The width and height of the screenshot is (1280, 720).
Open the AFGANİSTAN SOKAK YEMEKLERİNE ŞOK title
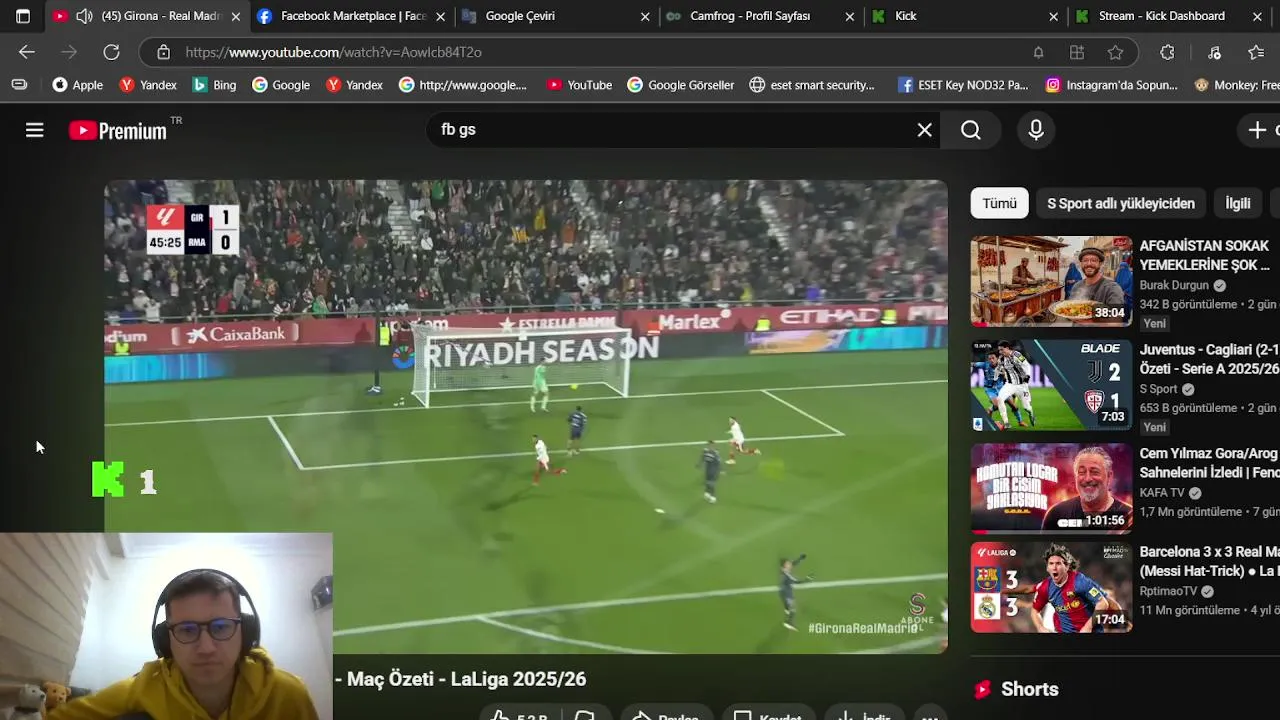(x=1205, y=255)
